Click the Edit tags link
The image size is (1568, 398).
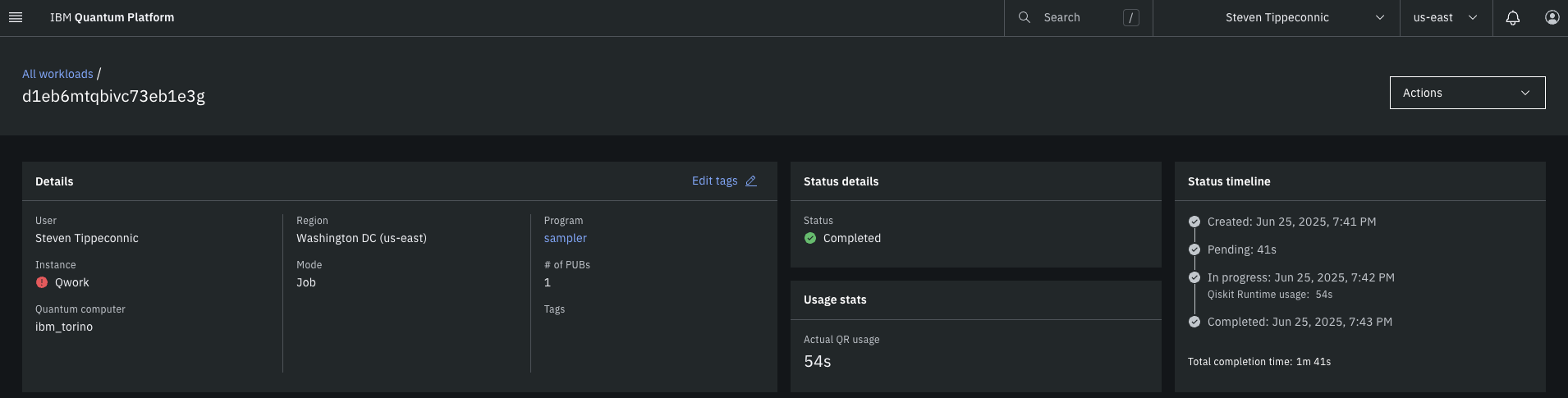pos(714,181)
